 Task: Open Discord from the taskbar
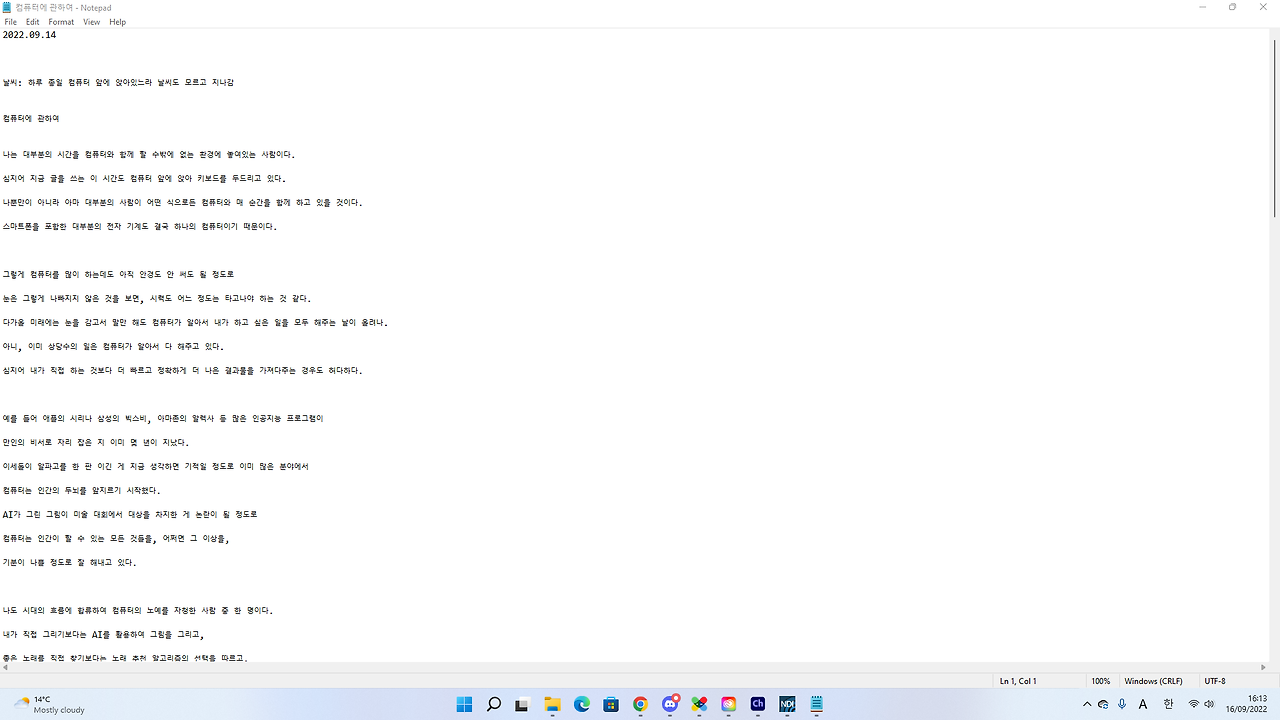pos(670,704)
